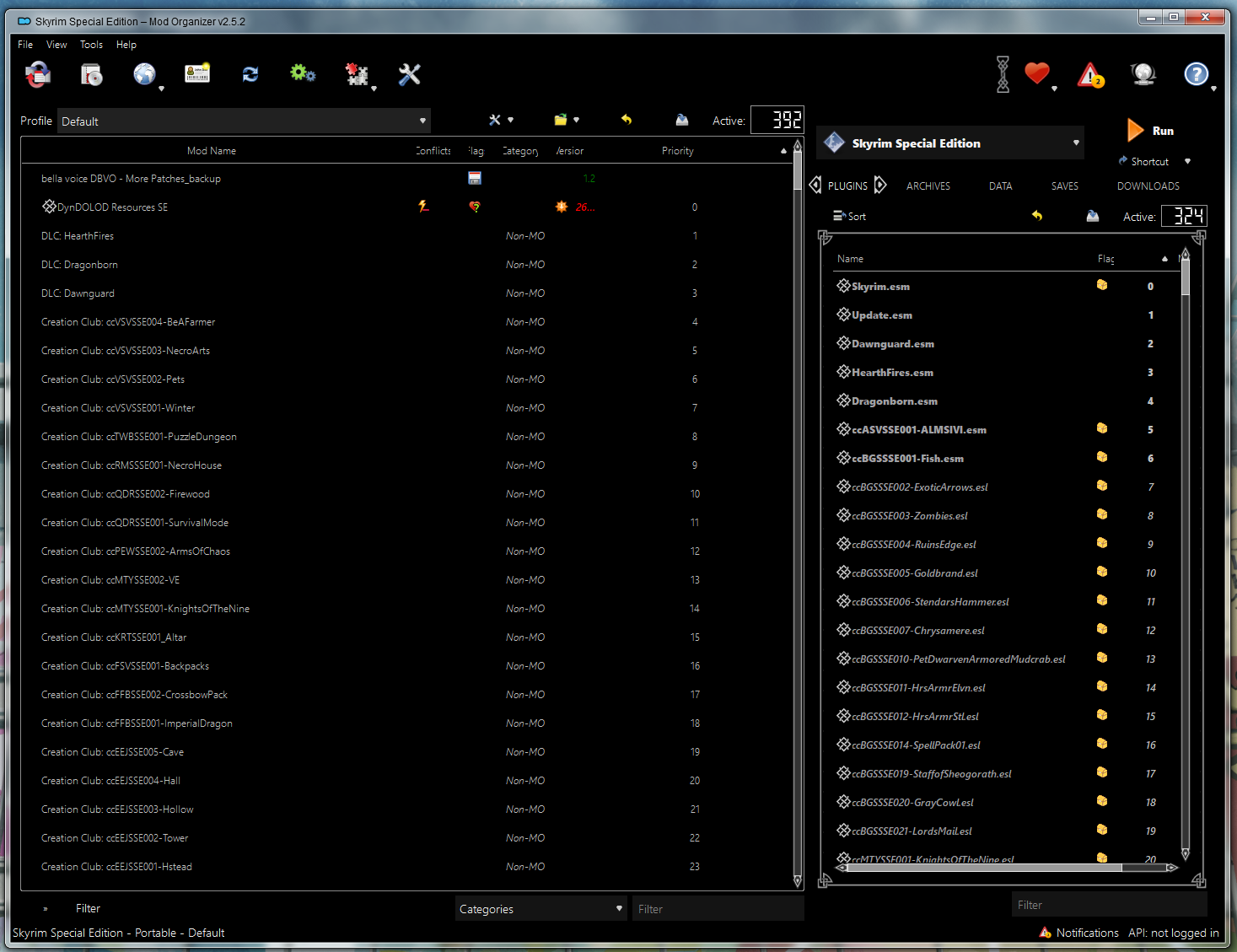Click the mod list vertical scrollbar
Viewport: 1237px width, 952px height.
798,512
